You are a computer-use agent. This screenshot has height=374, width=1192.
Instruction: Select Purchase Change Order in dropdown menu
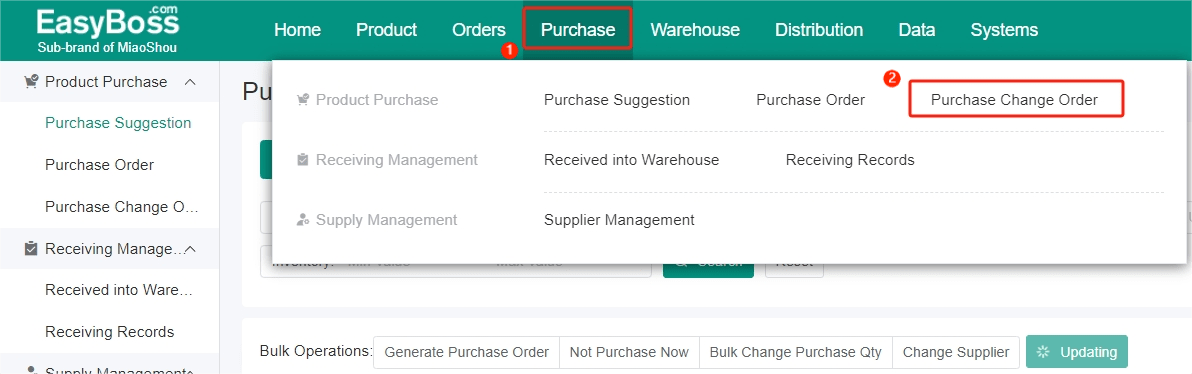pos(1015,100)
